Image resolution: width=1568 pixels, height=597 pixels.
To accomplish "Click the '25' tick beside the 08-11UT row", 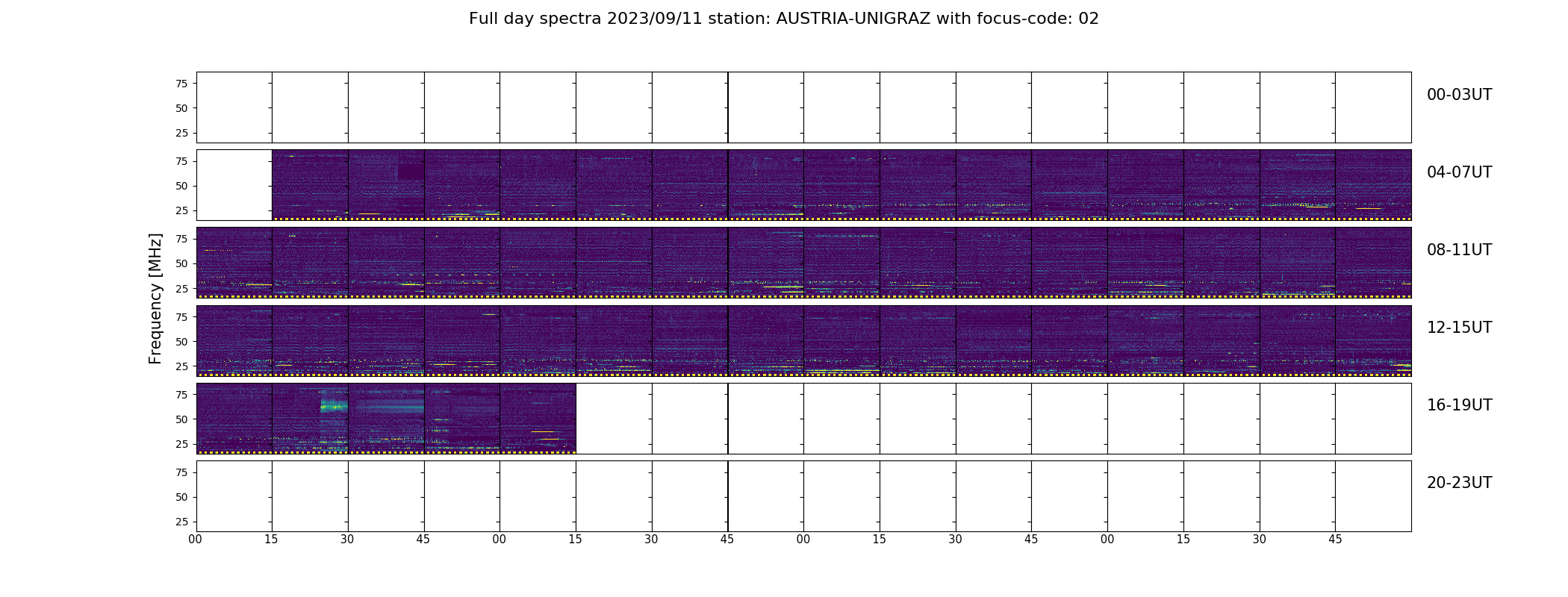I will click(181, 288).
